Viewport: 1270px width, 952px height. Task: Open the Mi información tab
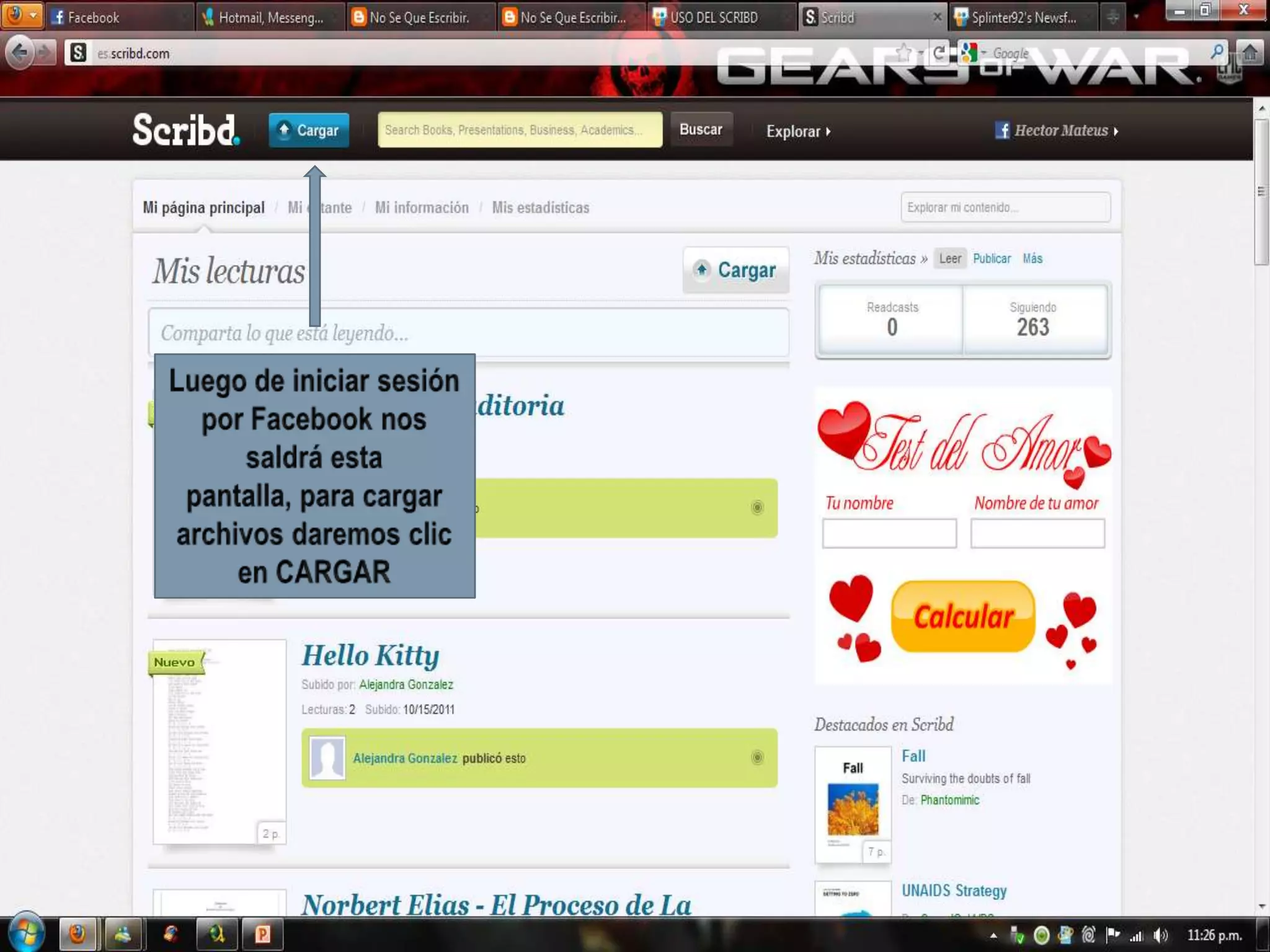coord(422,207)
